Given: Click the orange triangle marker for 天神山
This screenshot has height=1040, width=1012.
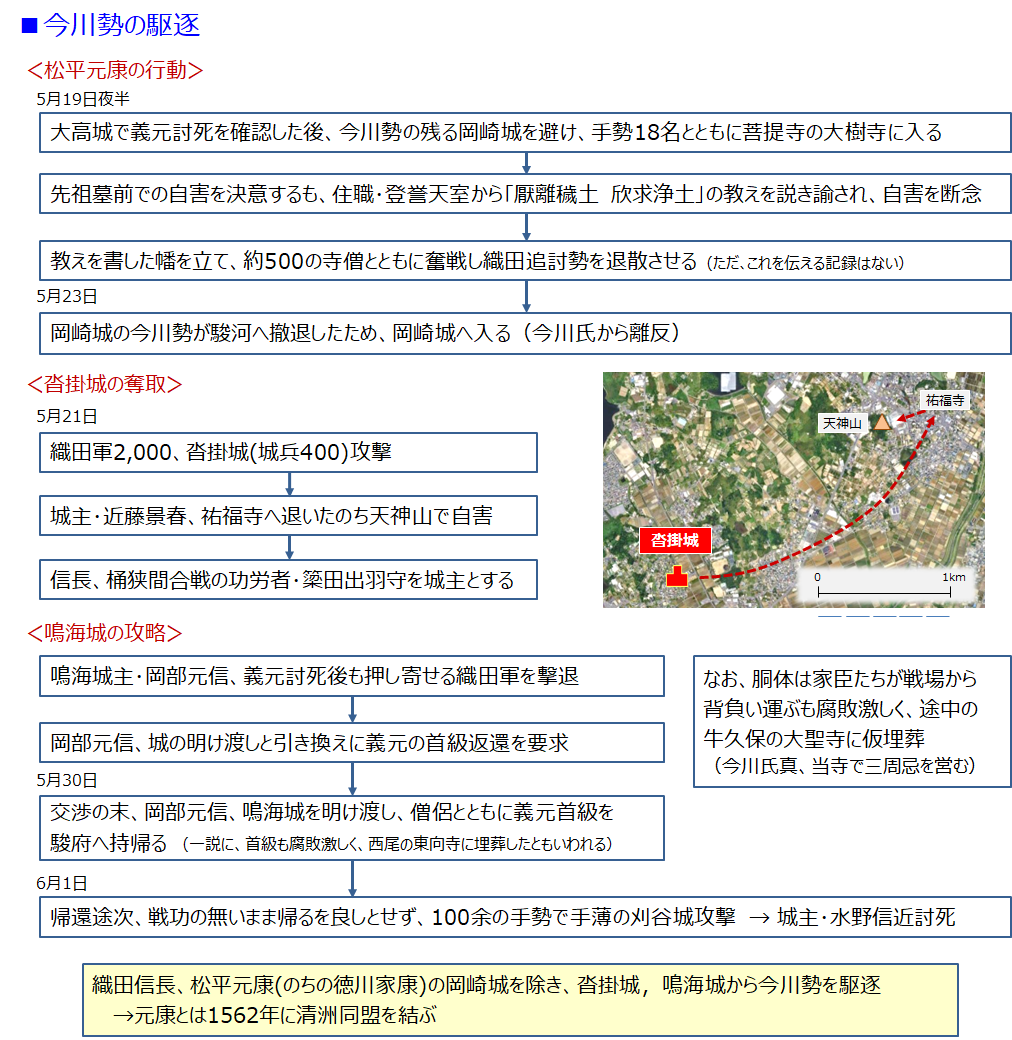Looking at the screenshot, I should tap(881, 422).
